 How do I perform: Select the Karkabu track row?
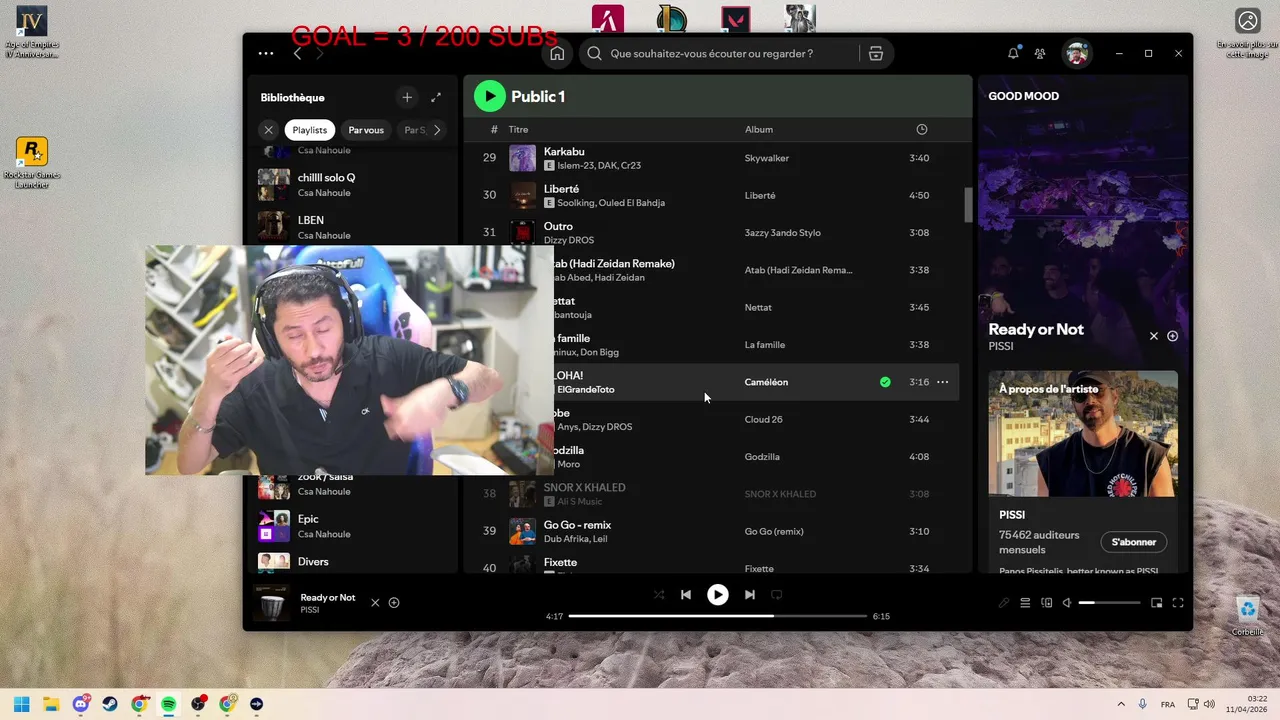point(718,158)
